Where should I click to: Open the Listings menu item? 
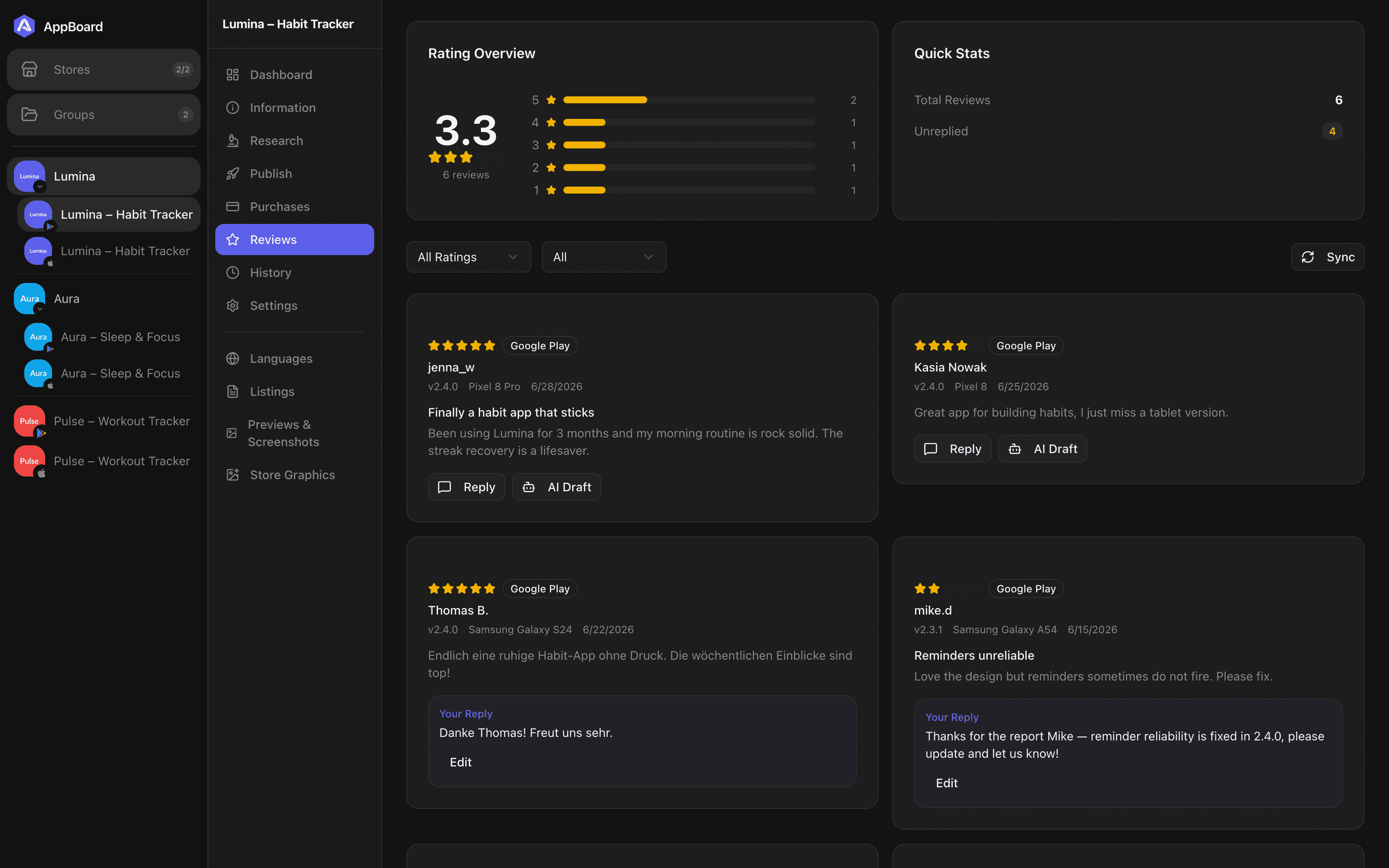pos(294,391)
